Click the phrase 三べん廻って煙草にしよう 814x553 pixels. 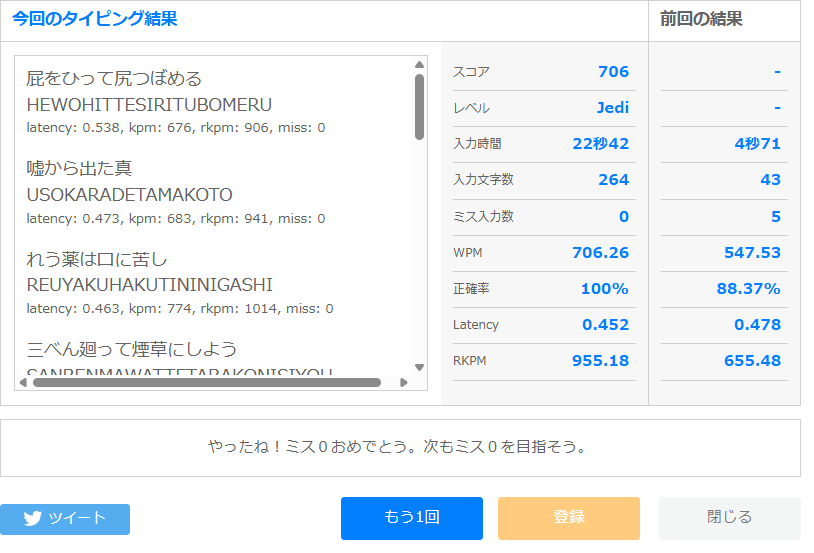click(x=131, y=349)
